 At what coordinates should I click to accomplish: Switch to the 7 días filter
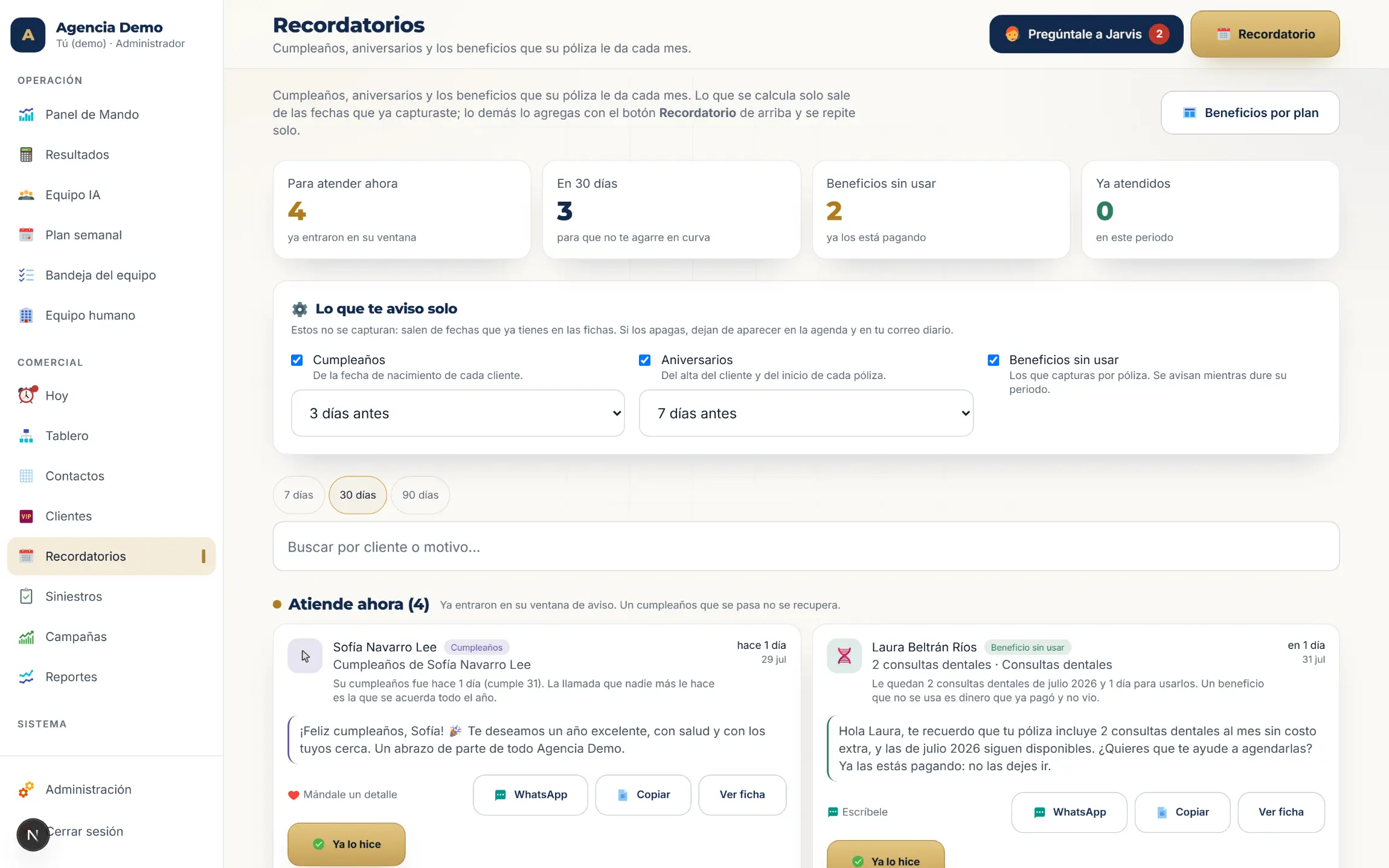click(298, 495)
